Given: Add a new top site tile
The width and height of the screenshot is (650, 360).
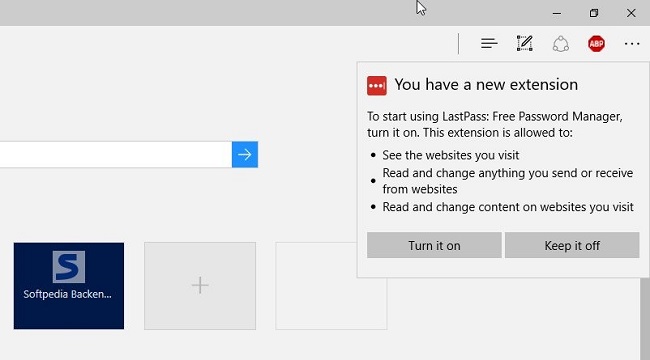Looking at the screenshot, I should coord(200,286).
